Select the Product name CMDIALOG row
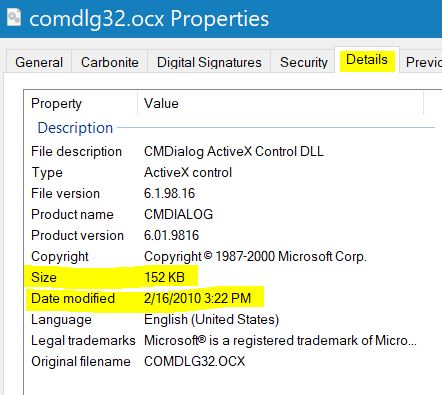Viewport: 442px width, 395px height. tap(230, 215)
